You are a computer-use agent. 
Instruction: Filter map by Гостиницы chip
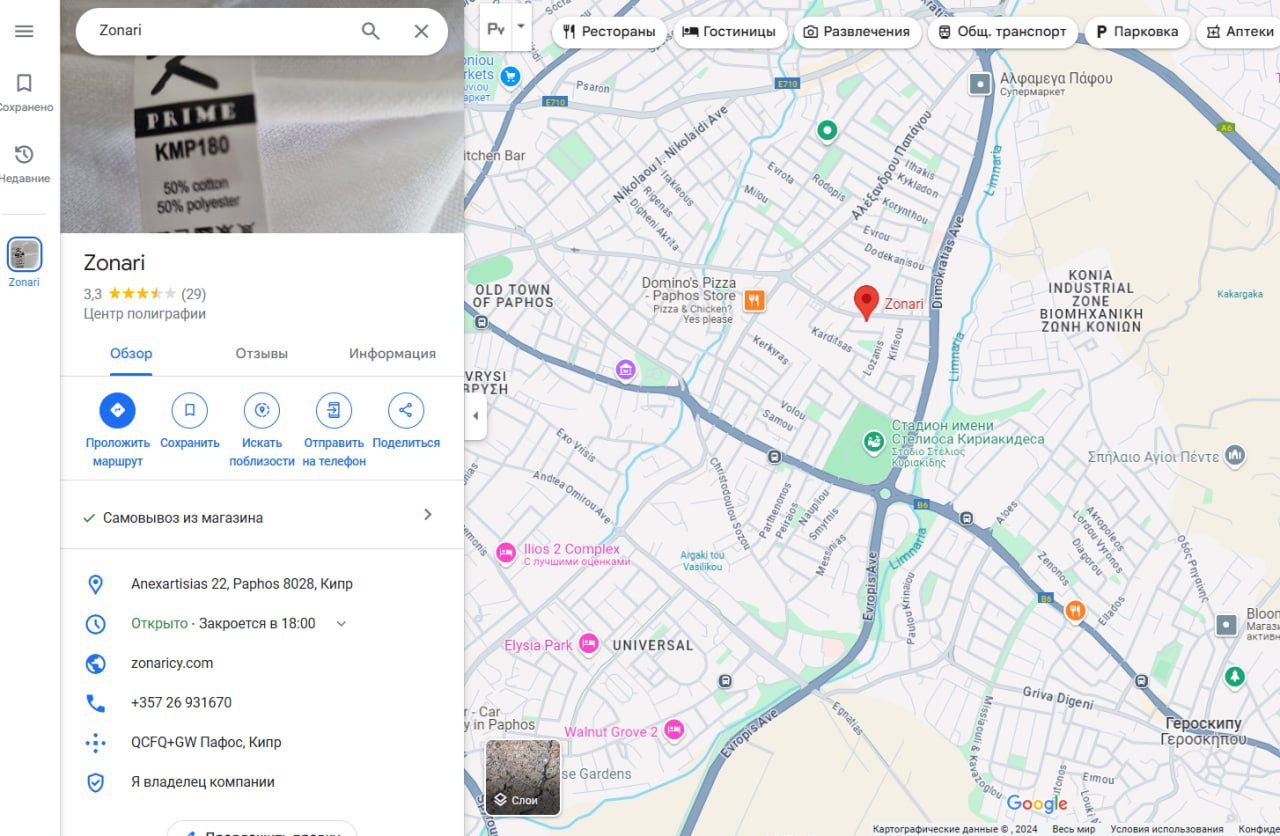point(729,32)
